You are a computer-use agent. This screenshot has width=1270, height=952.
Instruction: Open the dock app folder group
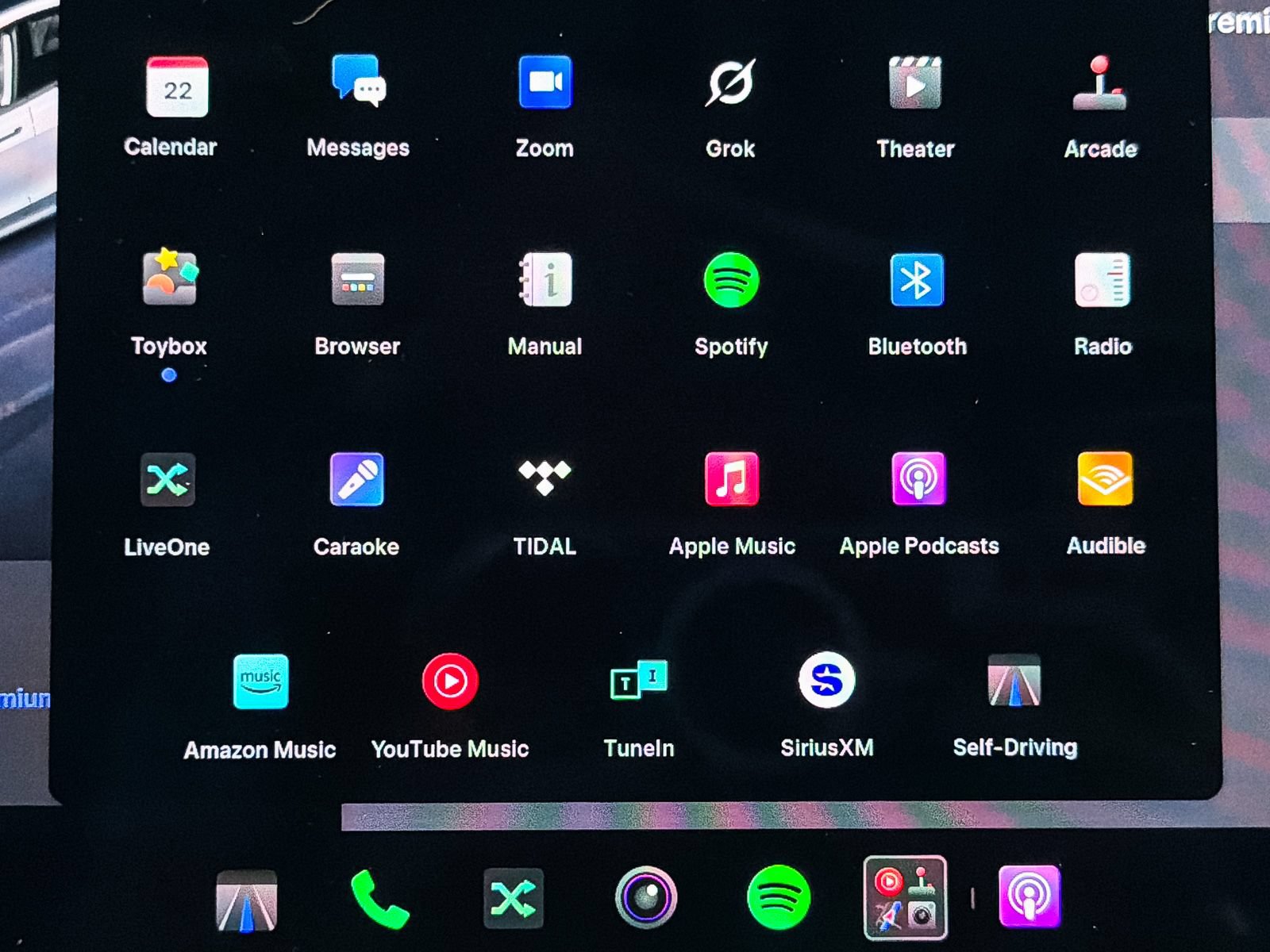(905, 897)
